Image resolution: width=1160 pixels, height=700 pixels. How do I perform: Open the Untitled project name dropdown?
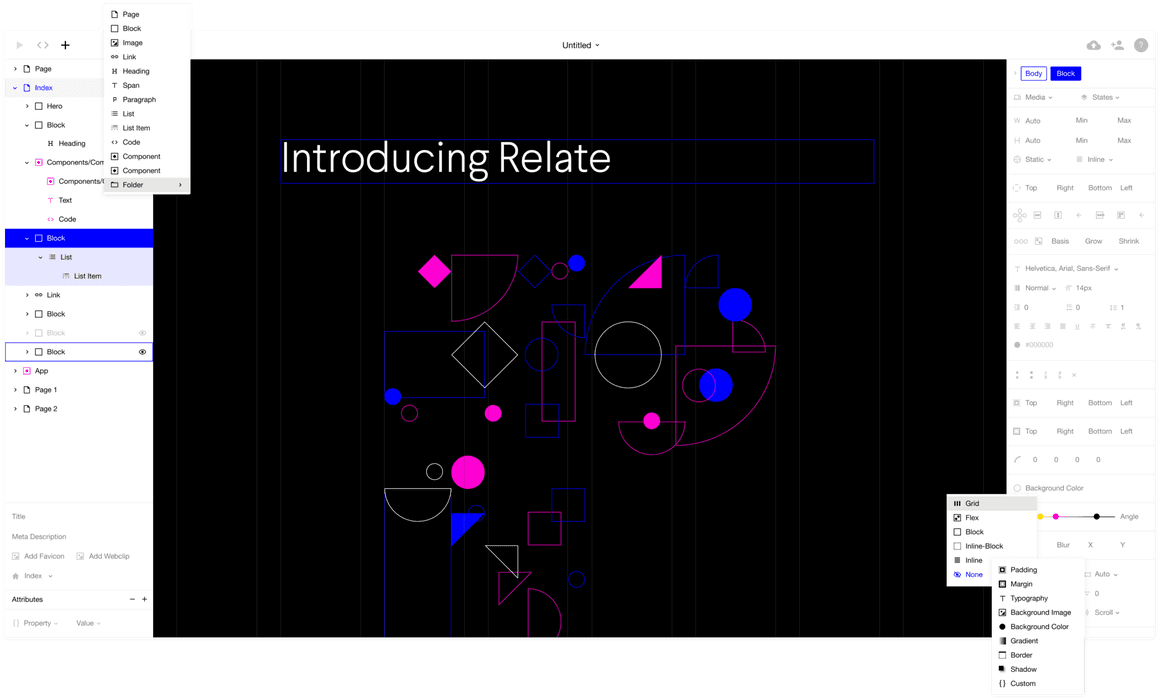pos(581,45)
